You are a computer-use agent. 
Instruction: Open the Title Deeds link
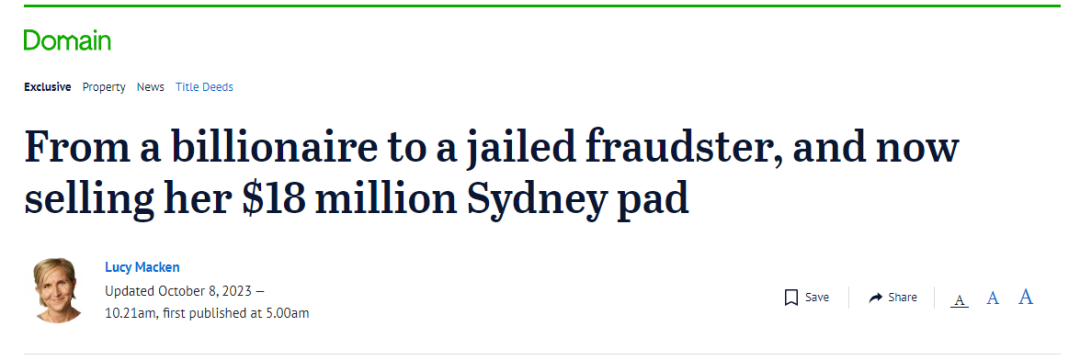205,87
